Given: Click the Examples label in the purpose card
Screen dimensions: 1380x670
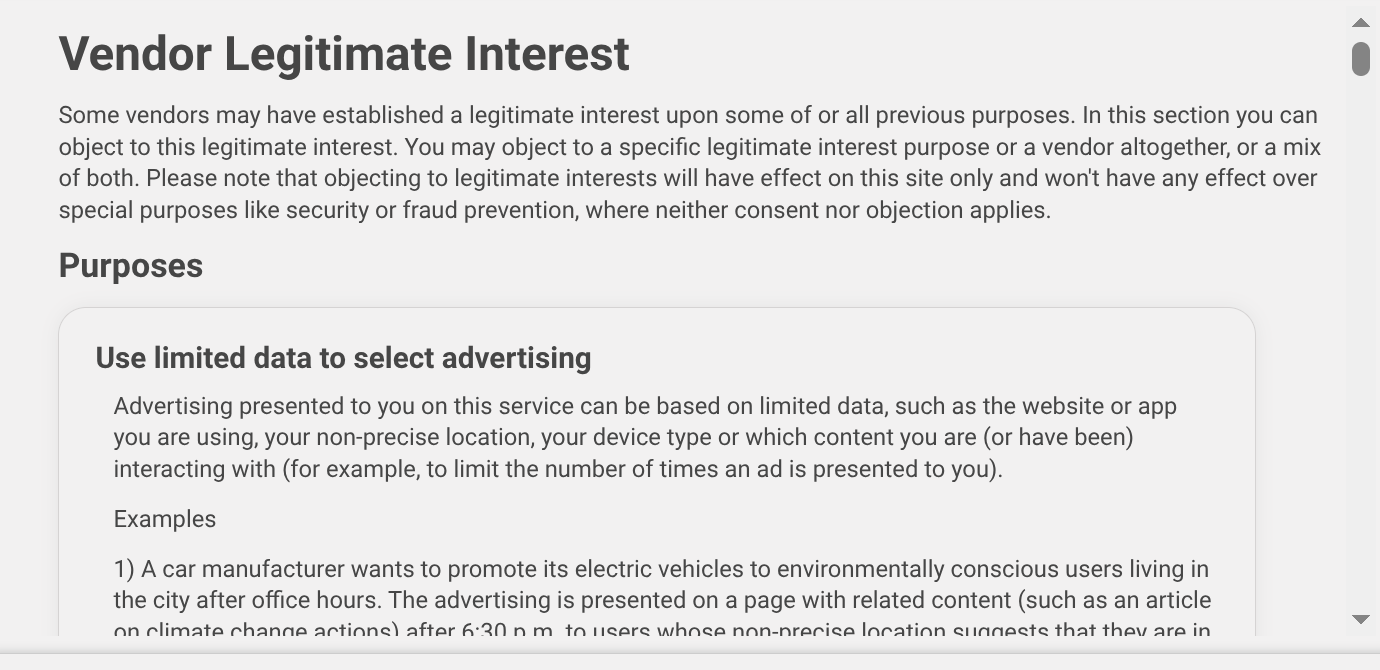Looking at the screenshot, I should click(x=165, y=519).
